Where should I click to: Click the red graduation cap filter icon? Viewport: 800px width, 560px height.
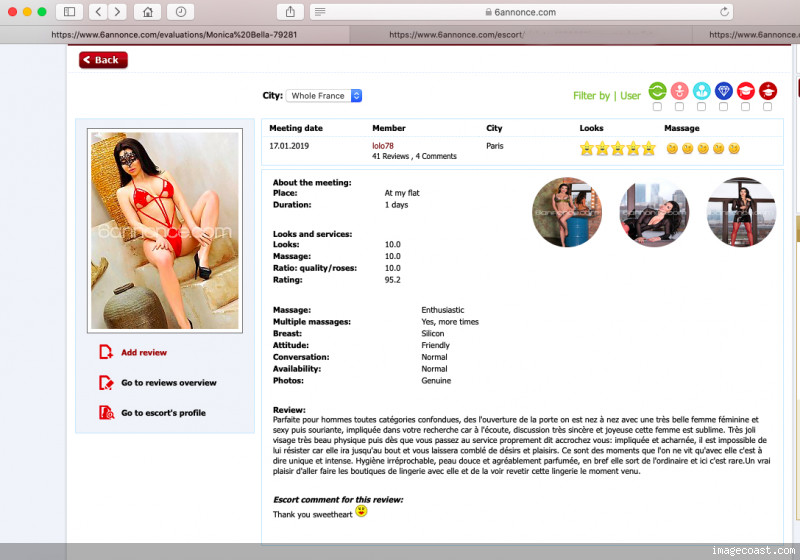(x=745, y=91)
